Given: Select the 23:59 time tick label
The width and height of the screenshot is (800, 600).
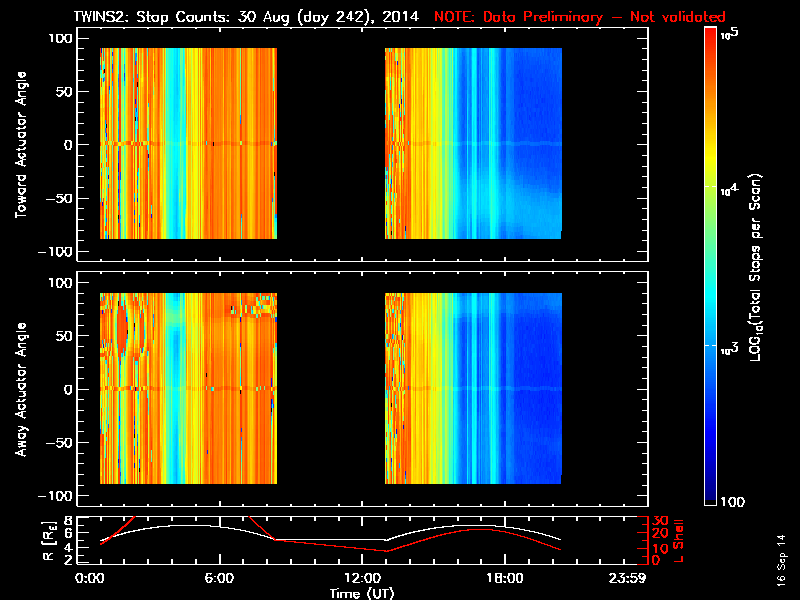Looking at the screenshot, I should coord(630,579).
